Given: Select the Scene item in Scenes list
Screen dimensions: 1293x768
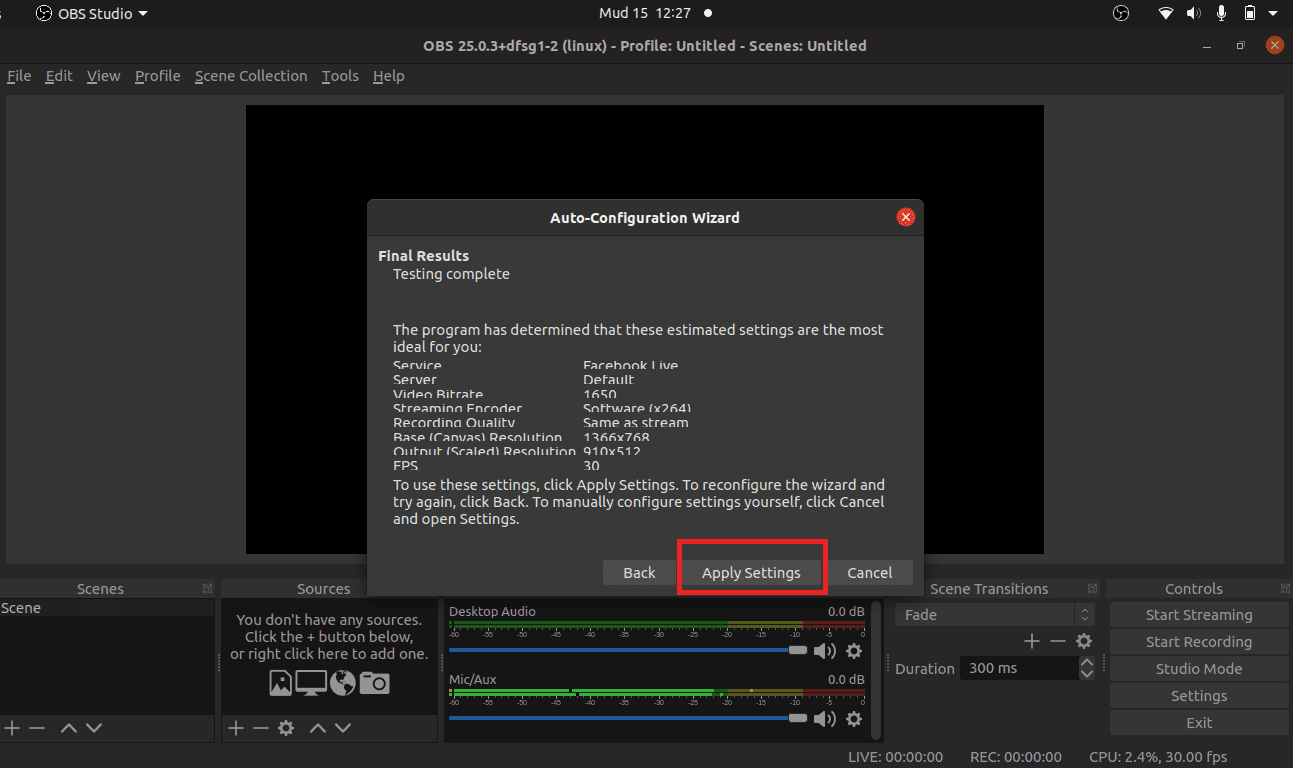Looking at the screenshot, I should click(x=107, y=608).
